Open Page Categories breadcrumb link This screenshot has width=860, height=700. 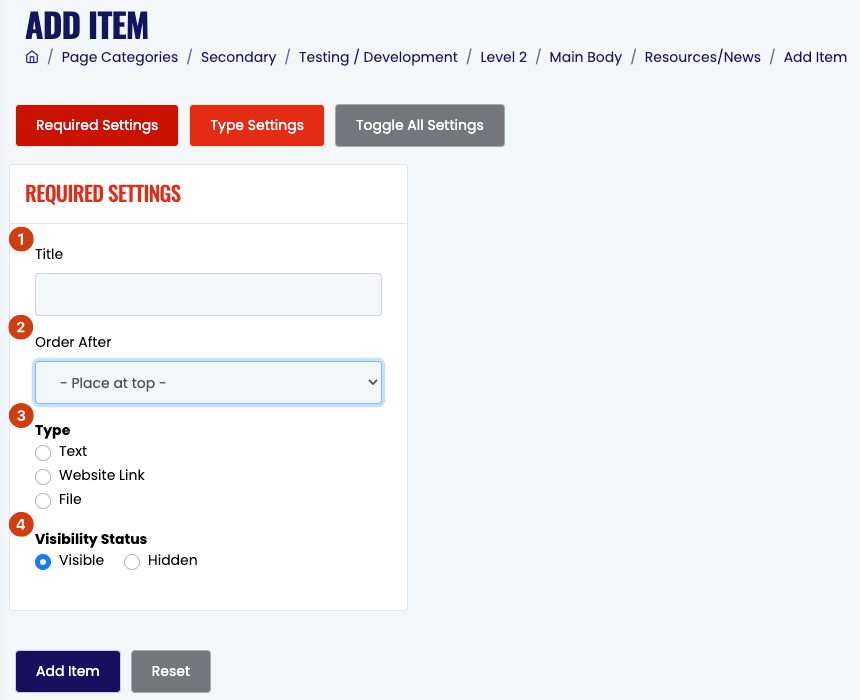point(120,57)
